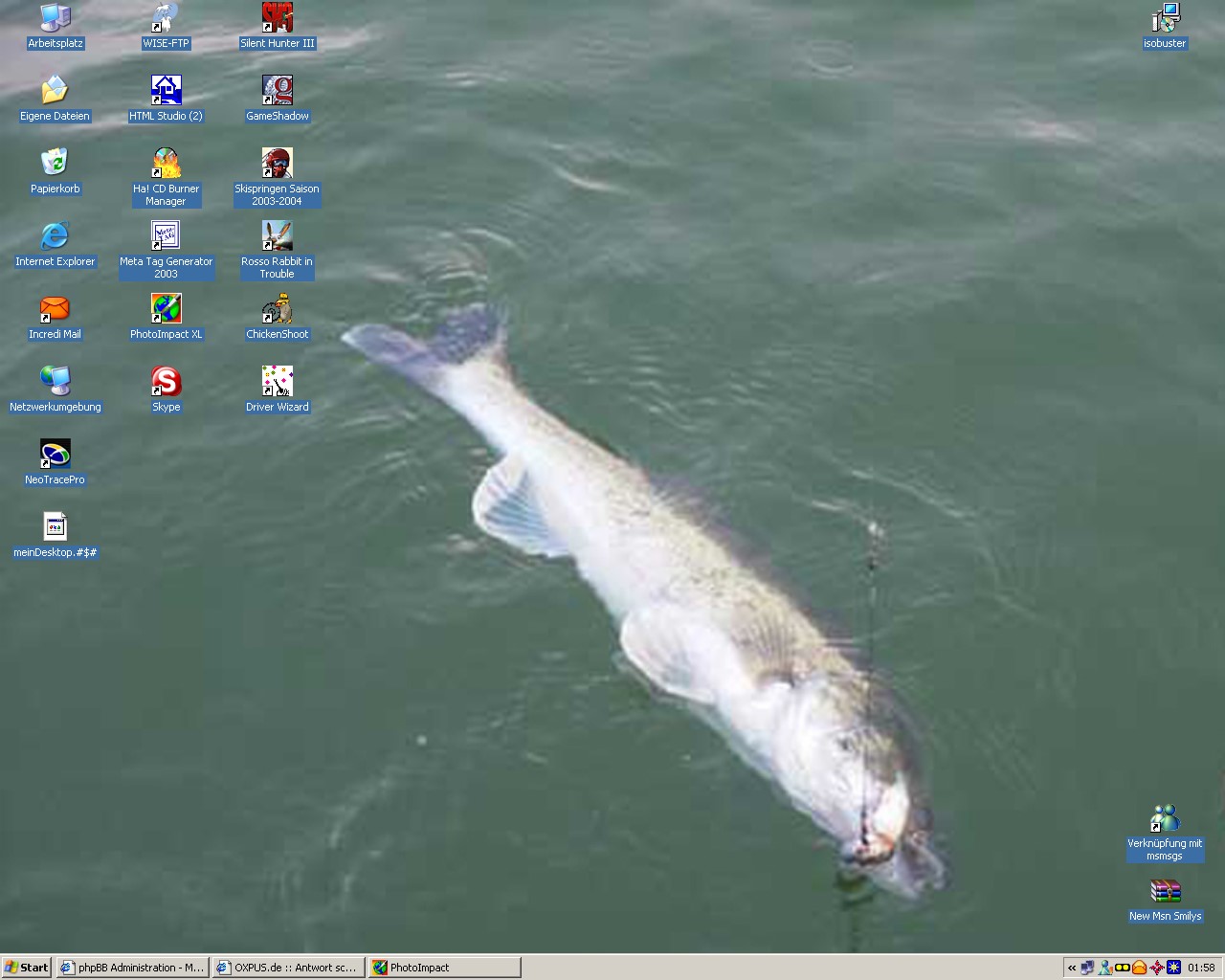Switch to phpBB Administration taskbar window
The height and width of the screenshot is (980, 1225).
click(132, 968)
